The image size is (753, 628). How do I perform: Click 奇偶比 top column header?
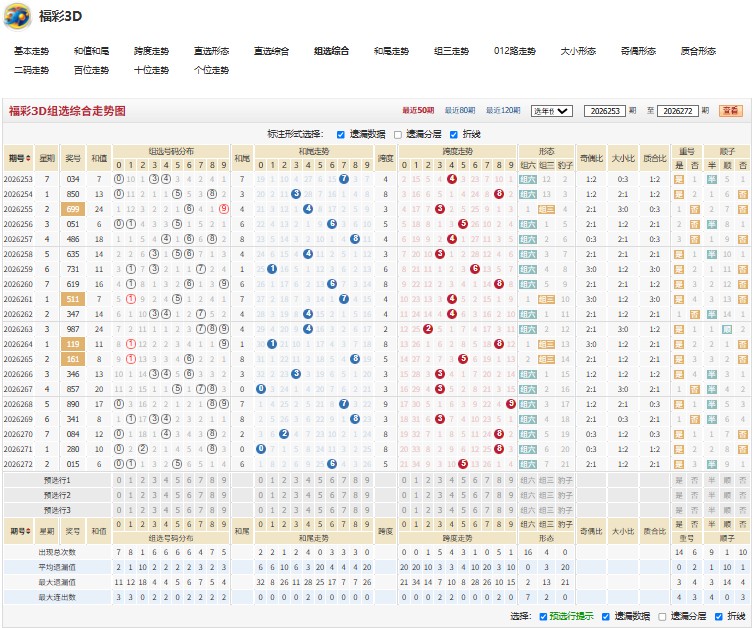coord(591,158)
